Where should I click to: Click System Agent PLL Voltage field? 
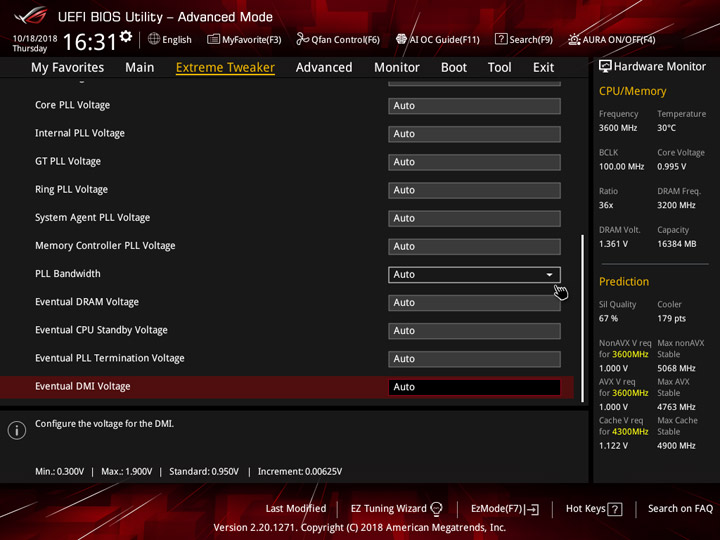pyautogui.click(x=474, y=218)
